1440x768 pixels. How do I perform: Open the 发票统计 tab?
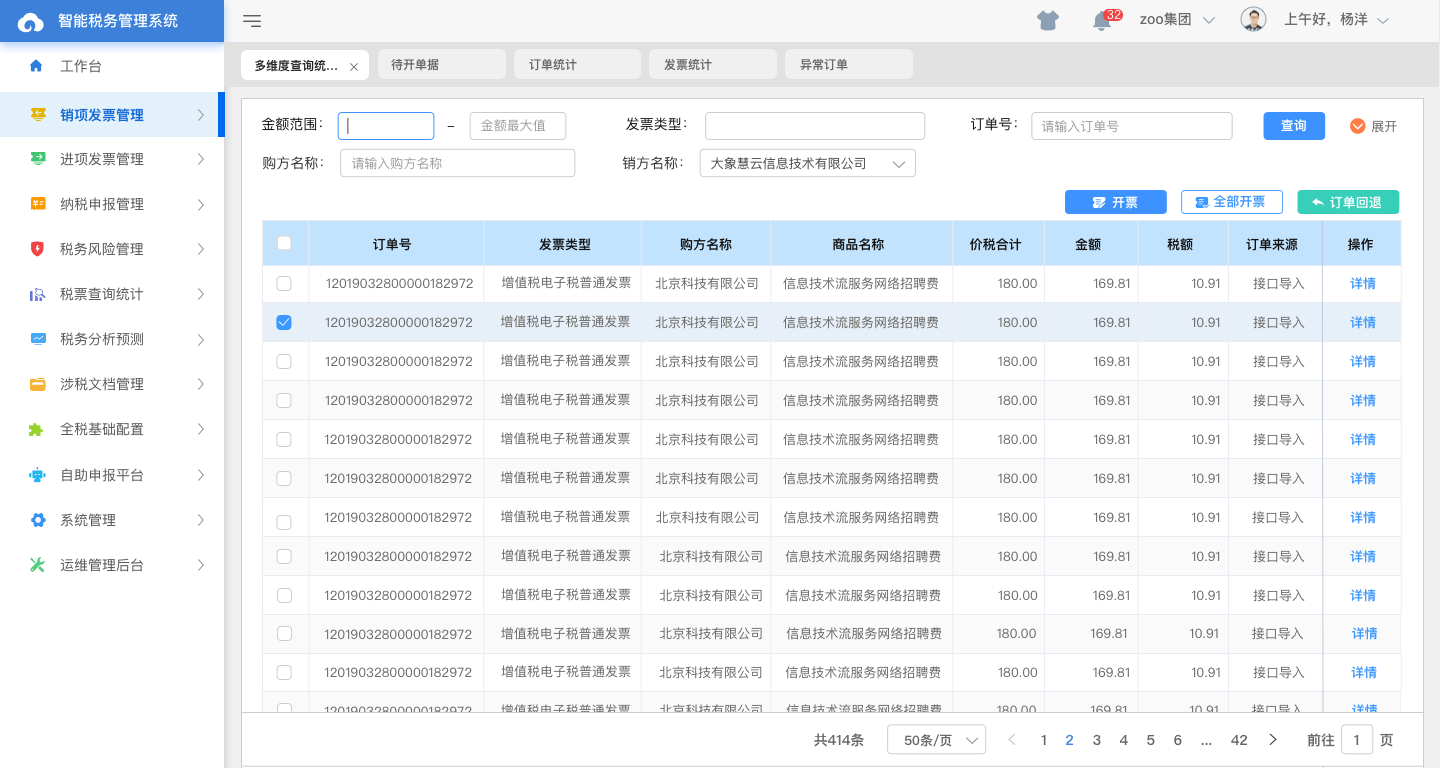pos(712,63)
